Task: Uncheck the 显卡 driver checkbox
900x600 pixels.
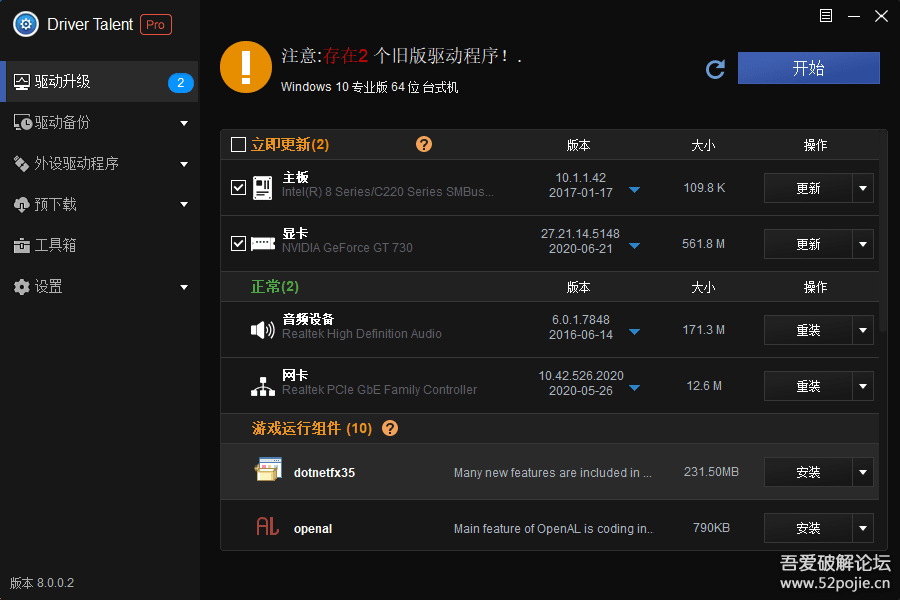Action: 238,243
